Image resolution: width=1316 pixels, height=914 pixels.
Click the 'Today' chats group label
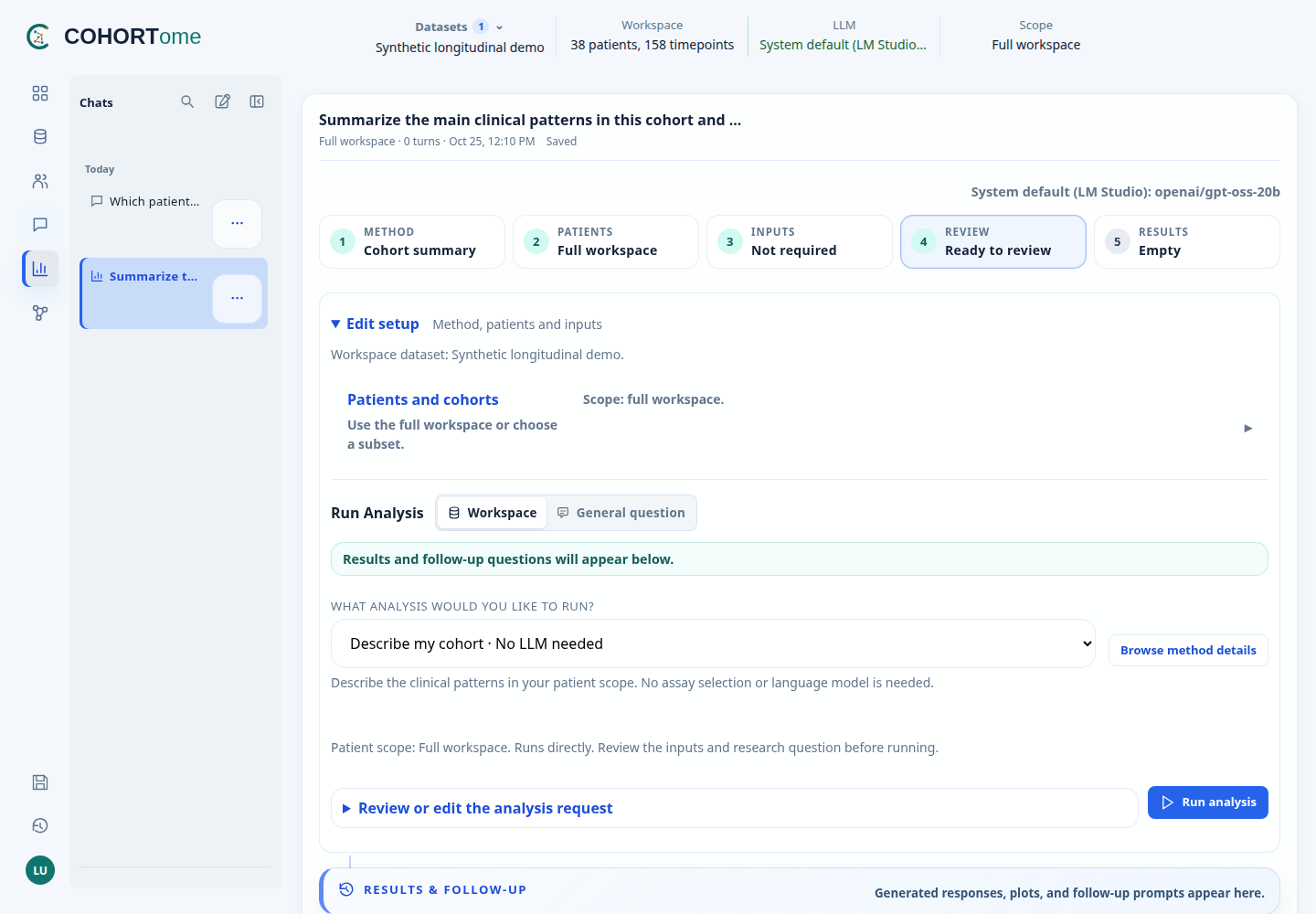(x=100, y=169)
